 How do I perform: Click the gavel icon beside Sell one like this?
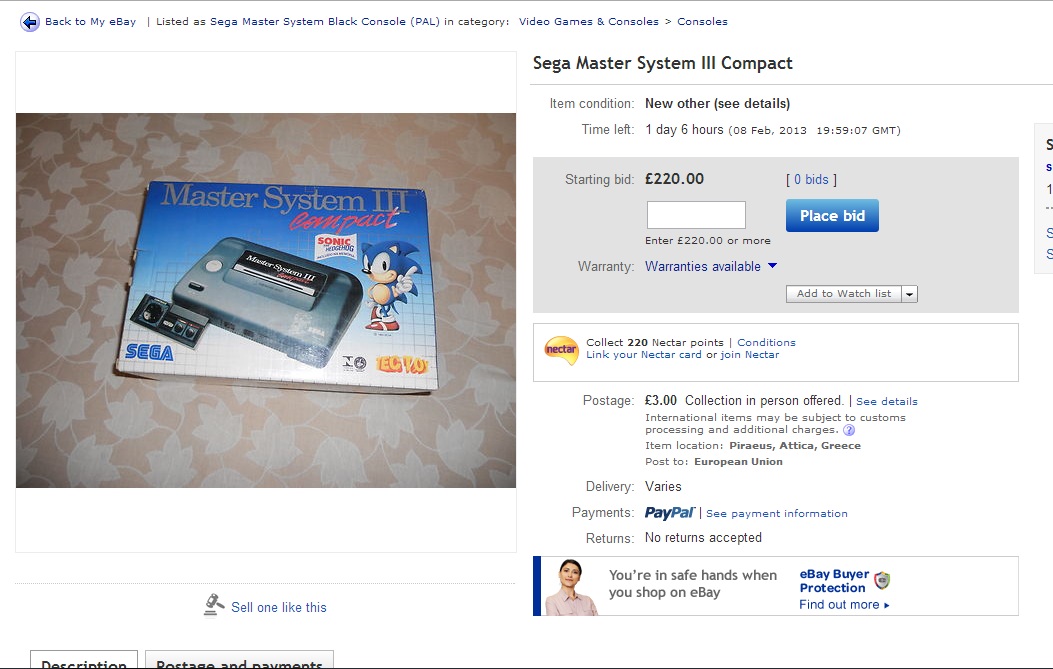pos(214,605)
